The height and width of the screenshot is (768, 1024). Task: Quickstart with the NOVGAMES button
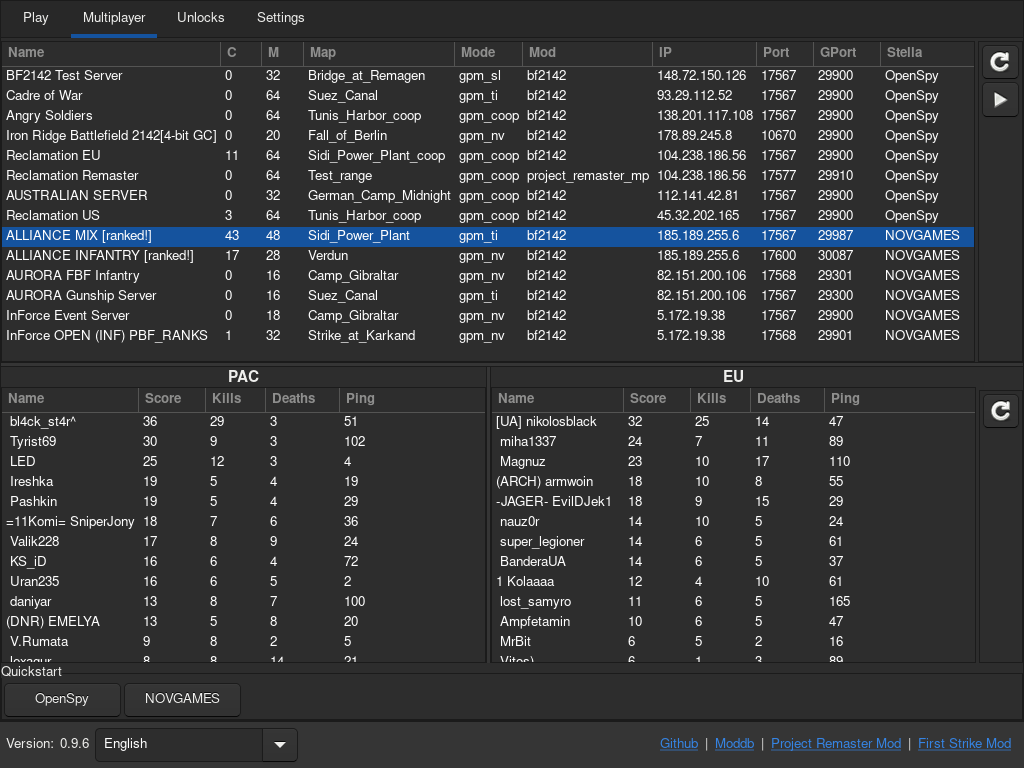(182, 699)
